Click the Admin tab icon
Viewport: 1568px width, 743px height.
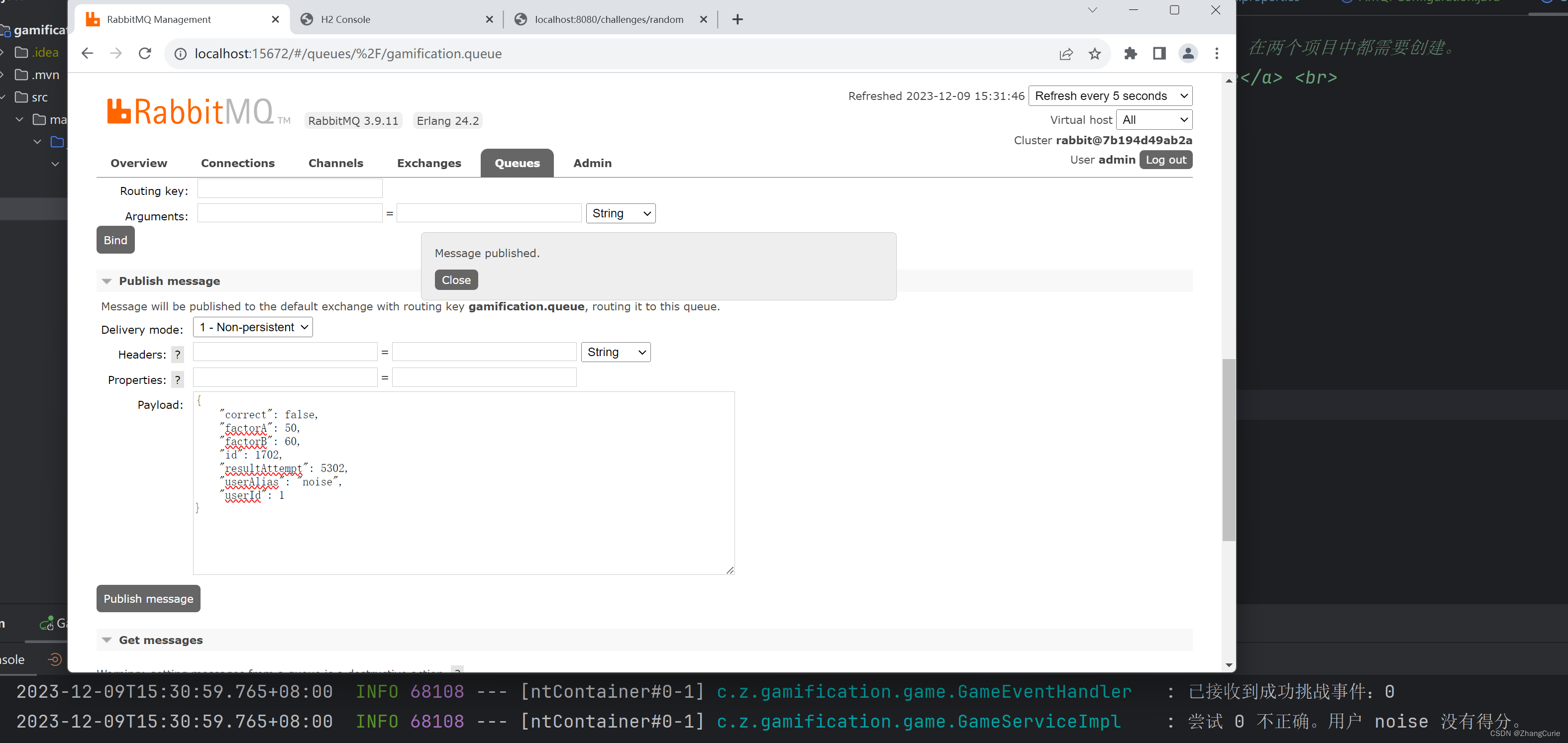point(591,163)
